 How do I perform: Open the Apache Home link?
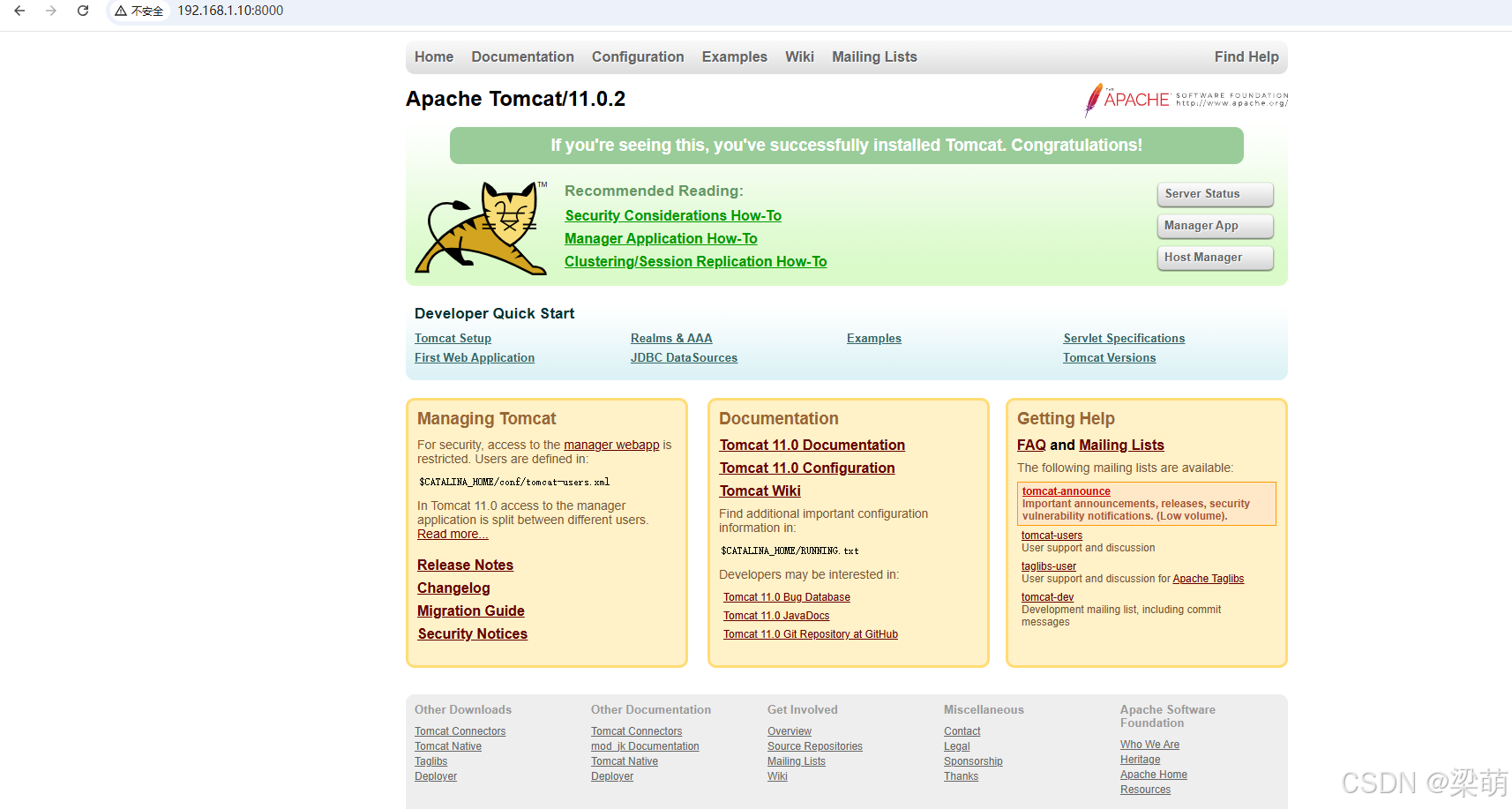[x=1154, y=775]
